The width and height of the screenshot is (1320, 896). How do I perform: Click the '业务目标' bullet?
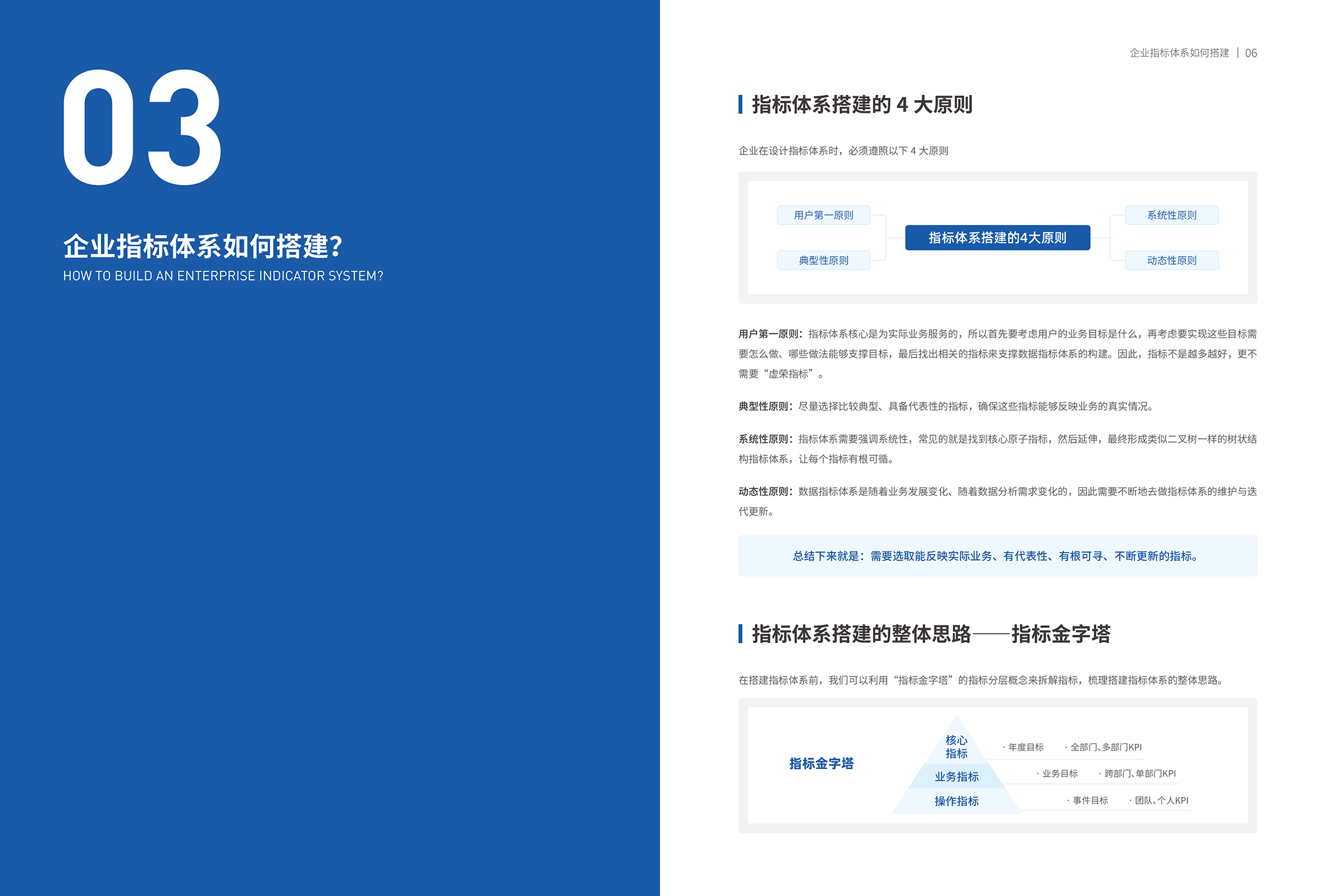[x=1058, y=774]
